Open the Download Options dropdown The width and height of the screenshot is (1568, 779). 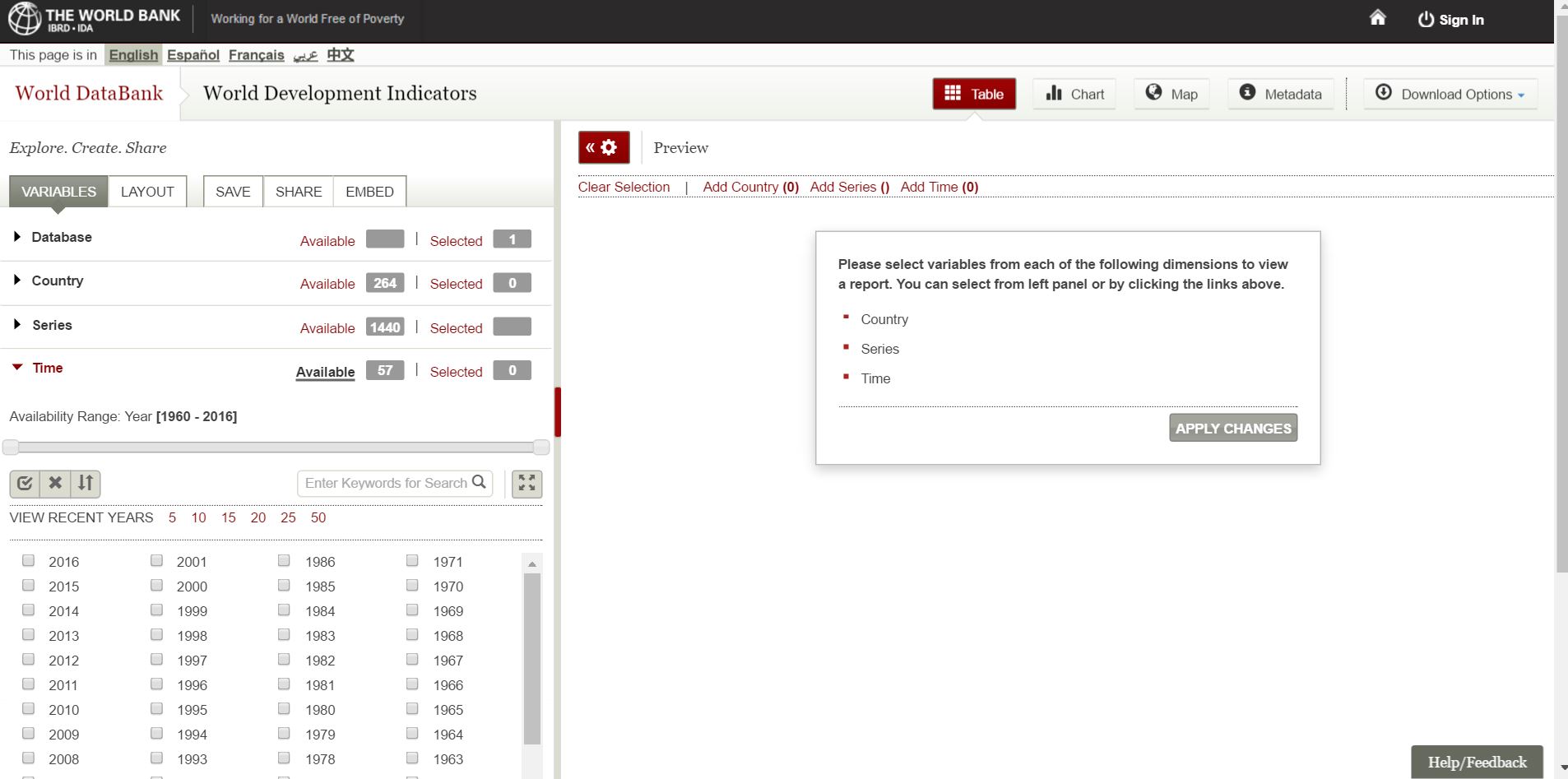1450,94
